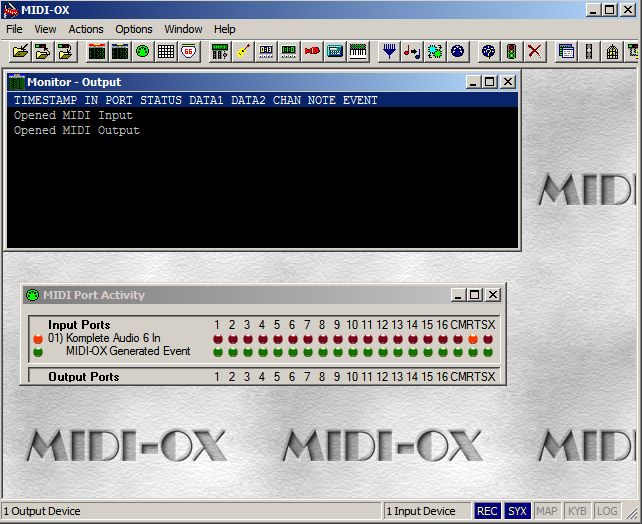The image size is (642, 524).
Task: Click '01) Komplete Audio 6 In' label
Action: pyautogui.click(x=104, y=338)
